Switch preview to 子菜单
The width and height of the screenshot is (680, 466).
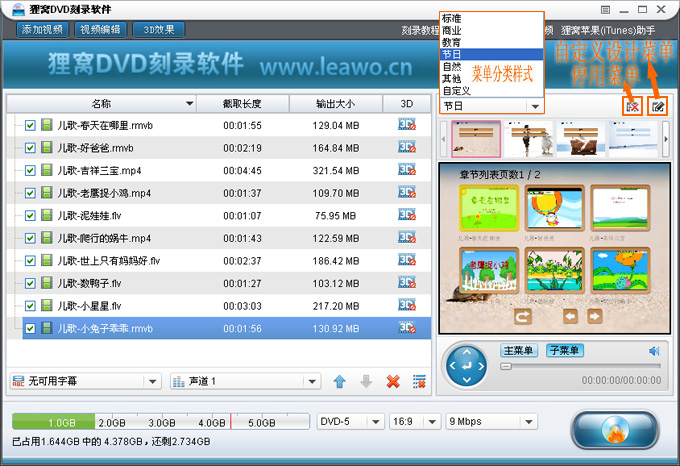[x=565, y=350]
